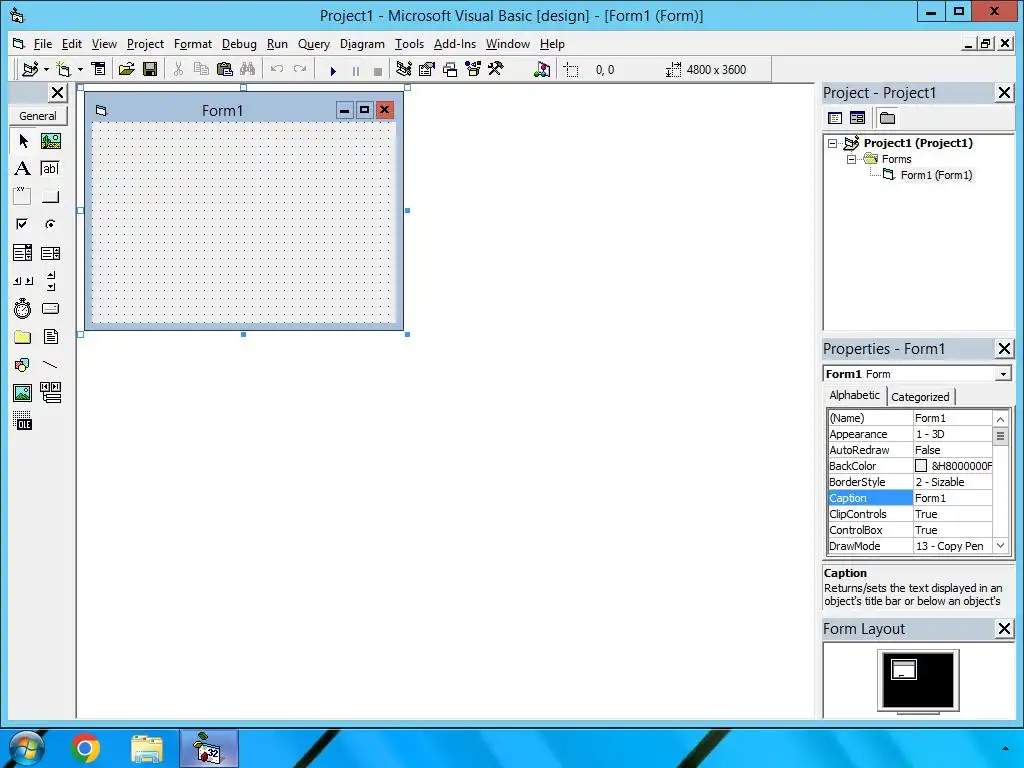The height and width of the screenshot is (768, 1024).
Task: Click the BackColor color swatch value
Action: (921, 466)
